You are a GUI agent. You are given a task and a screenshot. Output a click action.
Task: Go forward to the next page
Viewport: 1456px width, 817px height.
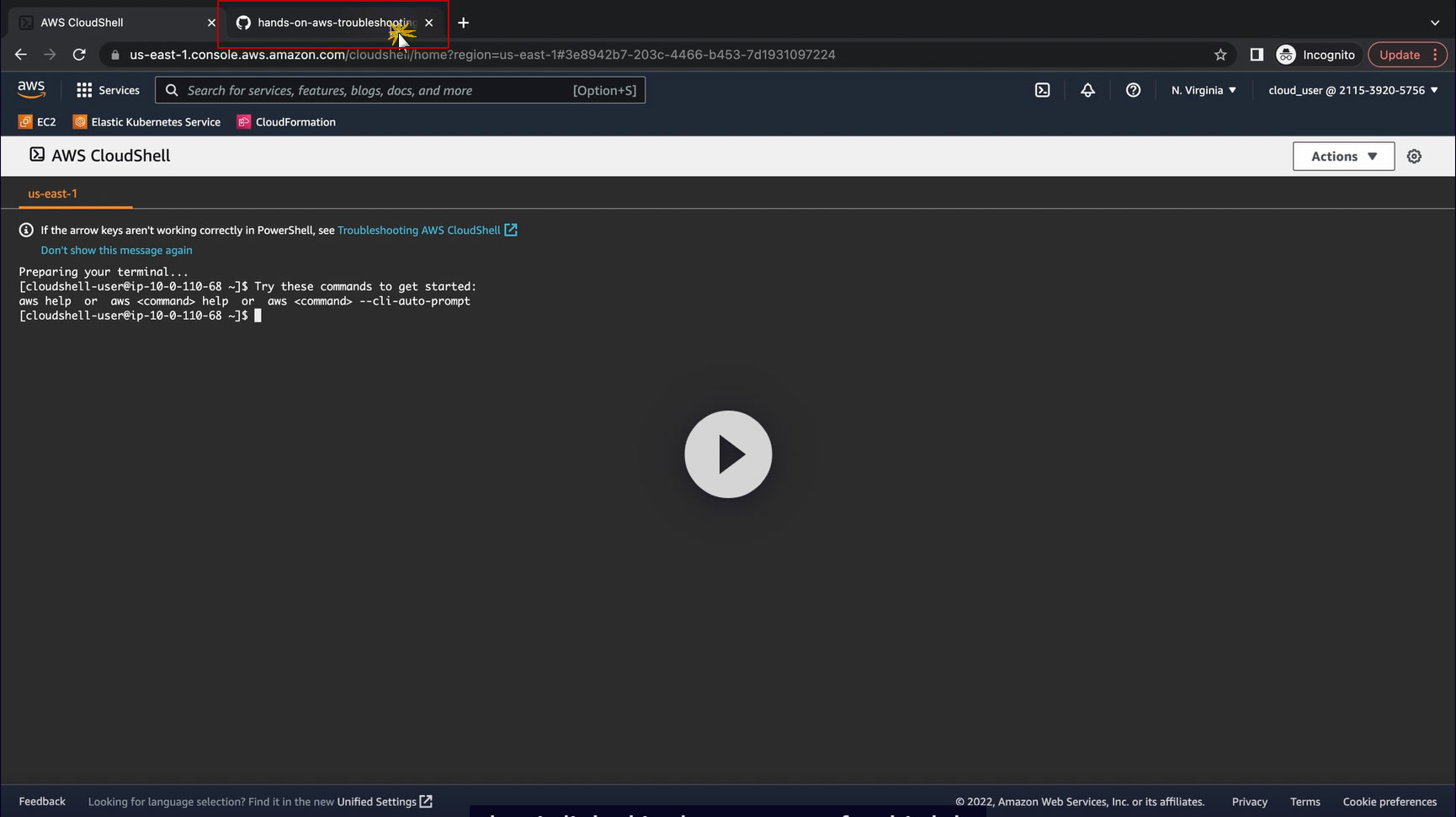[x=50, y=55]
